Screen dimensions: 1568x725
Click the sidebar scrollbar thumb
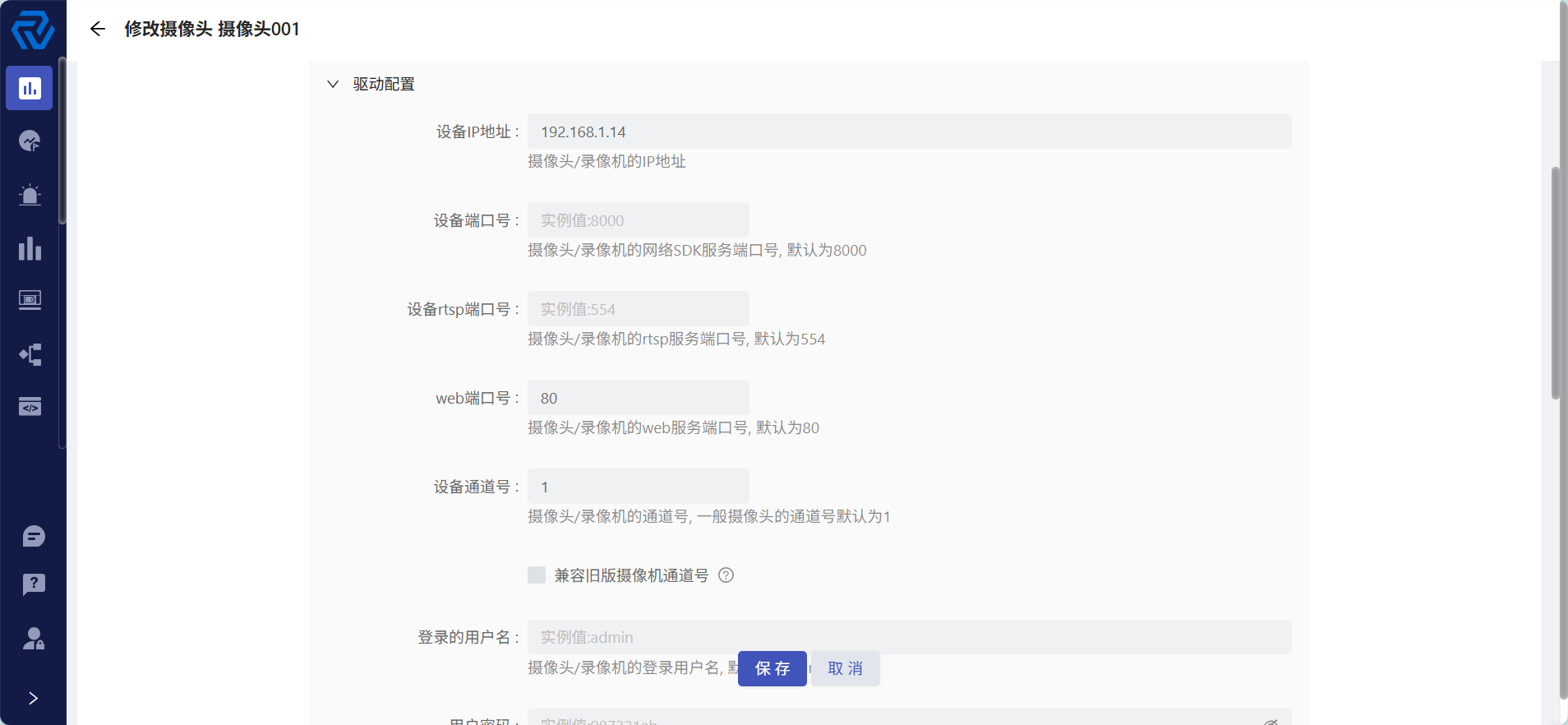(x=62, y=140)
